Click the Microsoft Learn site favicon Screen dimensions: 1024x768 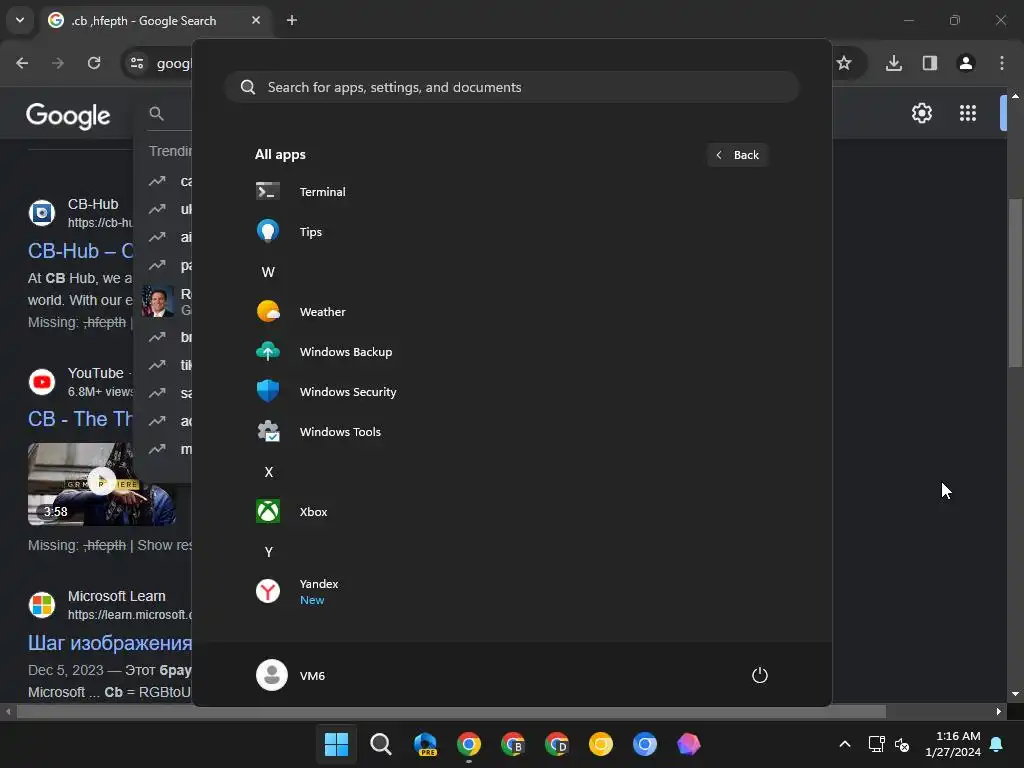[x=42, y=605]
